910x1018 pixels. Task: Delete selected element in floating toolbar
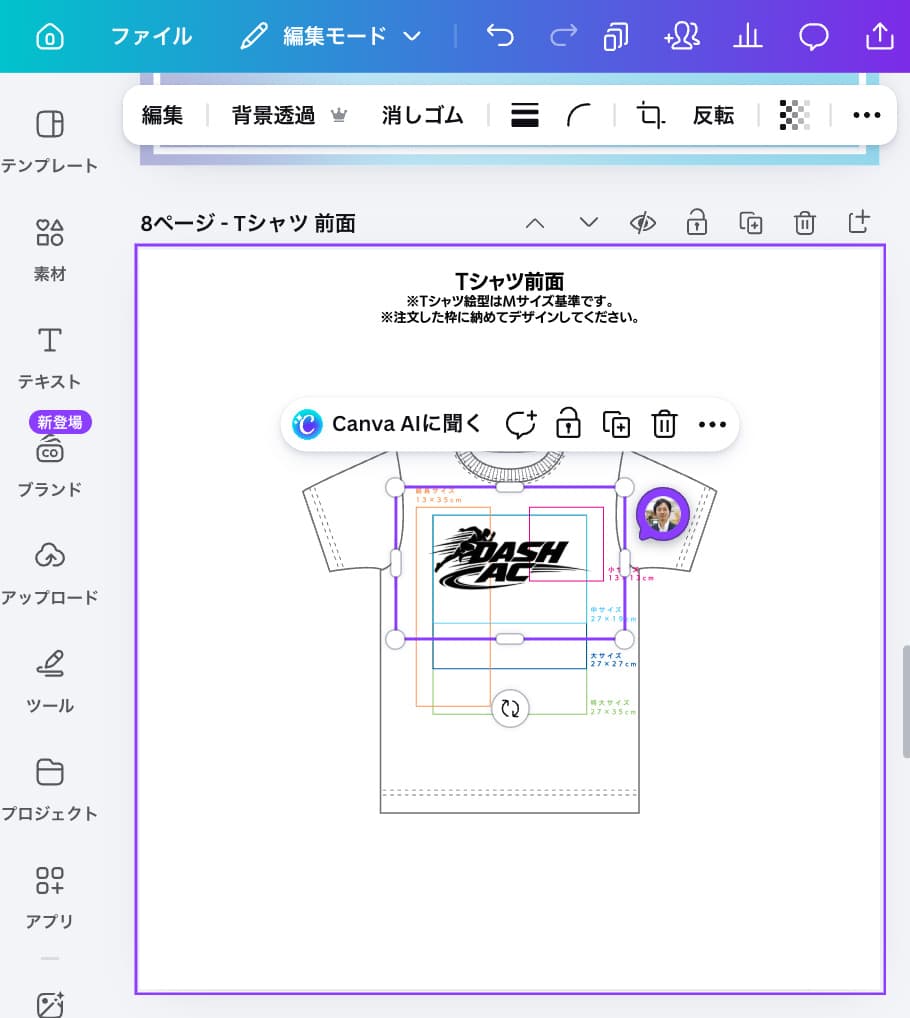[664, 425]
